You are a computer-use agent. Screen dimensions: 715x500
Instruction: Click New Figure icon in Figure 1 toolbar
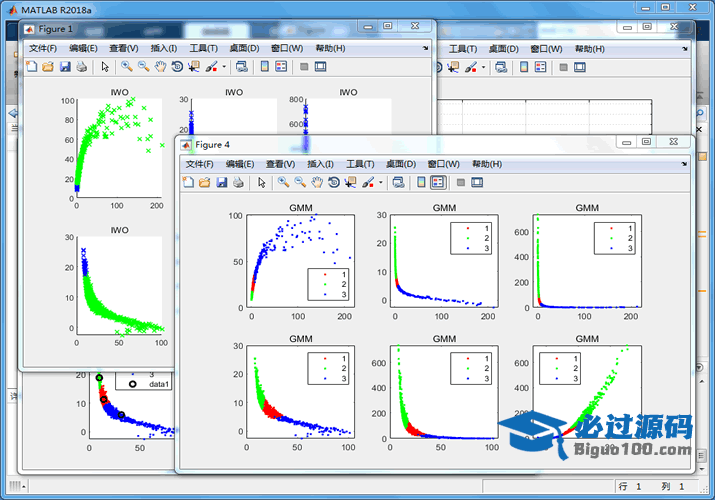point(31,67)
